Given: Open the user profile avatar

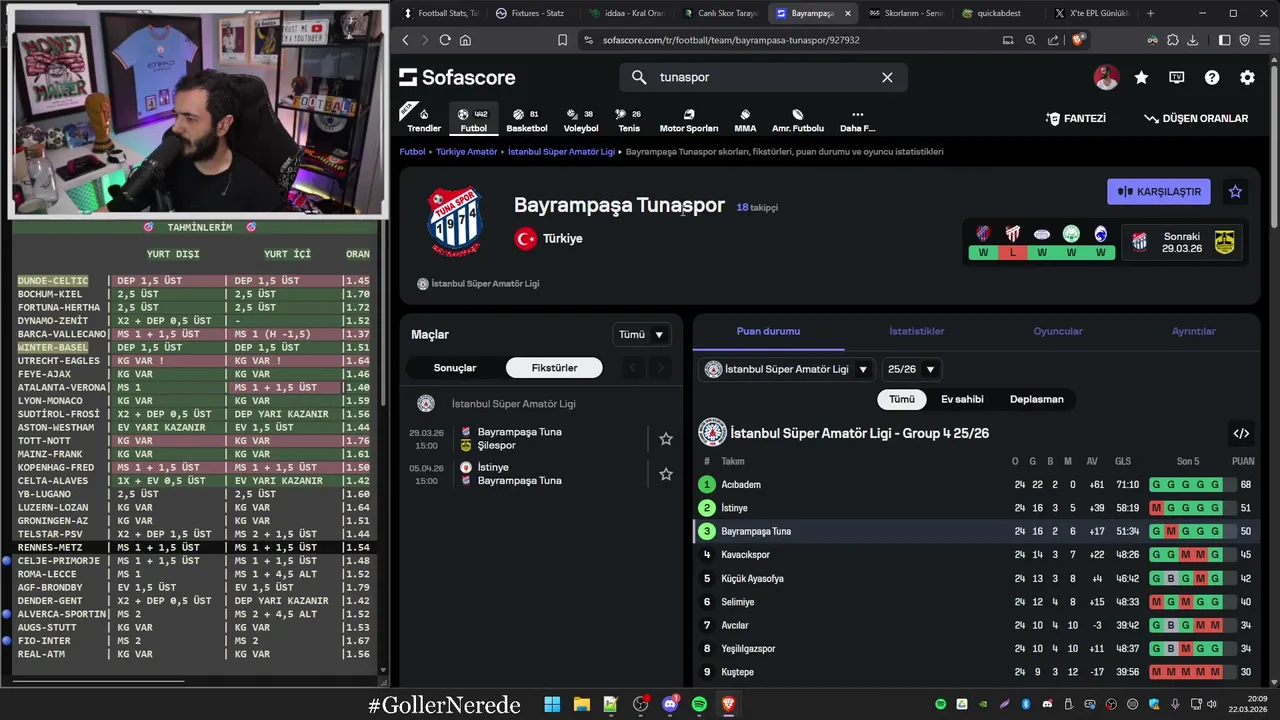Looking at the screenshot, I should (x=1106, y=77).
